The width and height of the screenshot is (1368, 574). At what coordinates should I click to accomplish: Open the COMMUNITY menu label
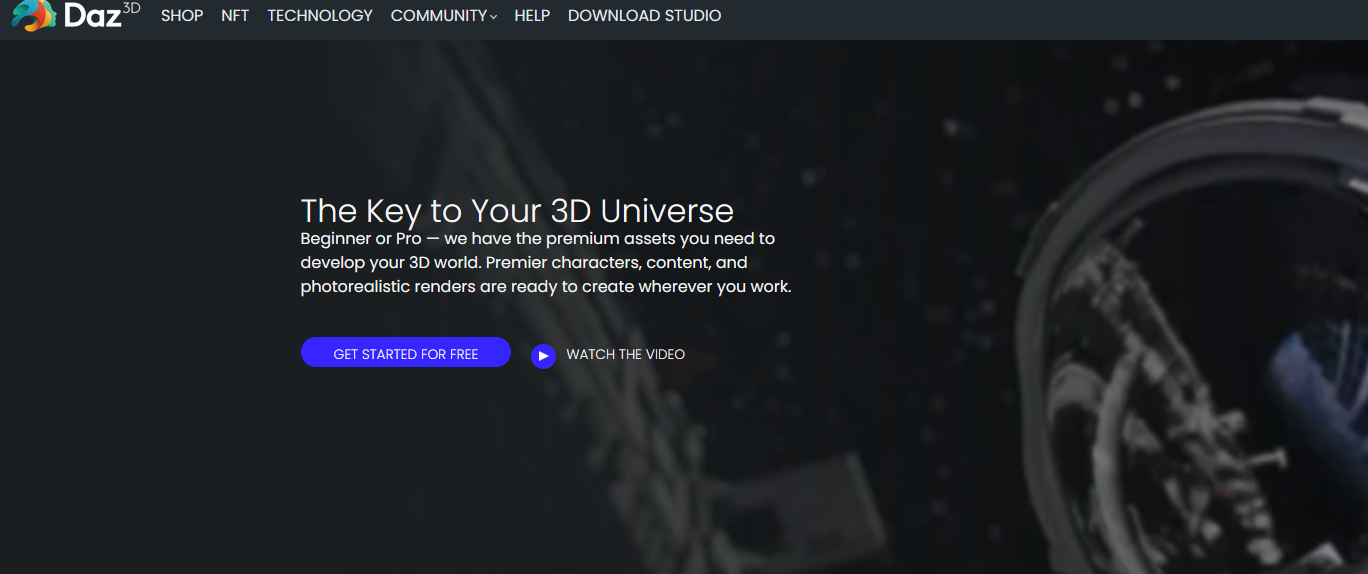click(x=438, y=16)
